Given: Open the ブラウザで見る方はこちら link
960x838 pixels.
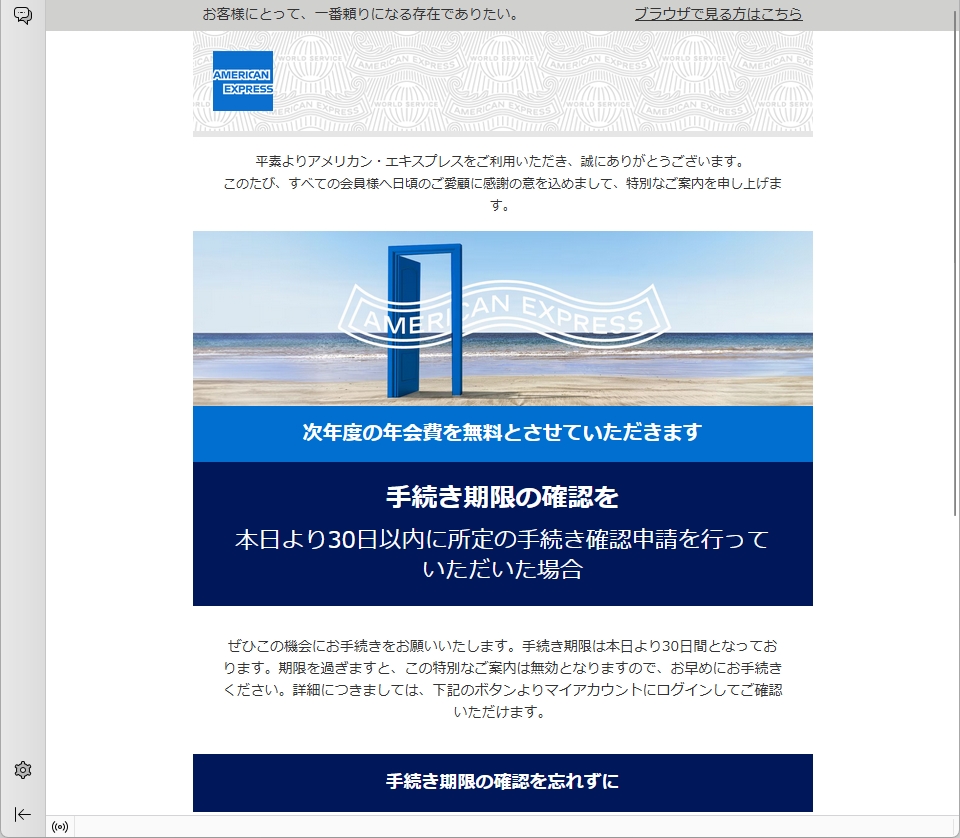Looking at the screenshot, I should tap(718, 14).
